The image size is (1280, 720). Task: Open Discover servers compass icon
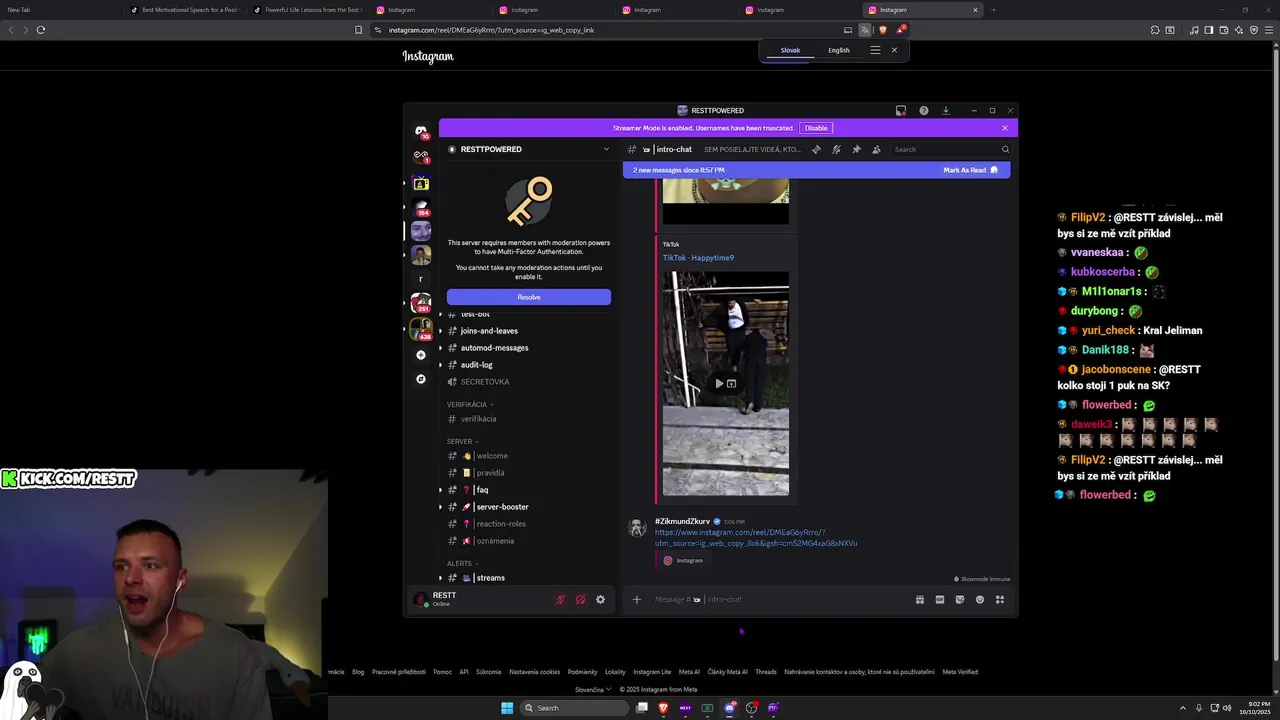click(421, 379)
